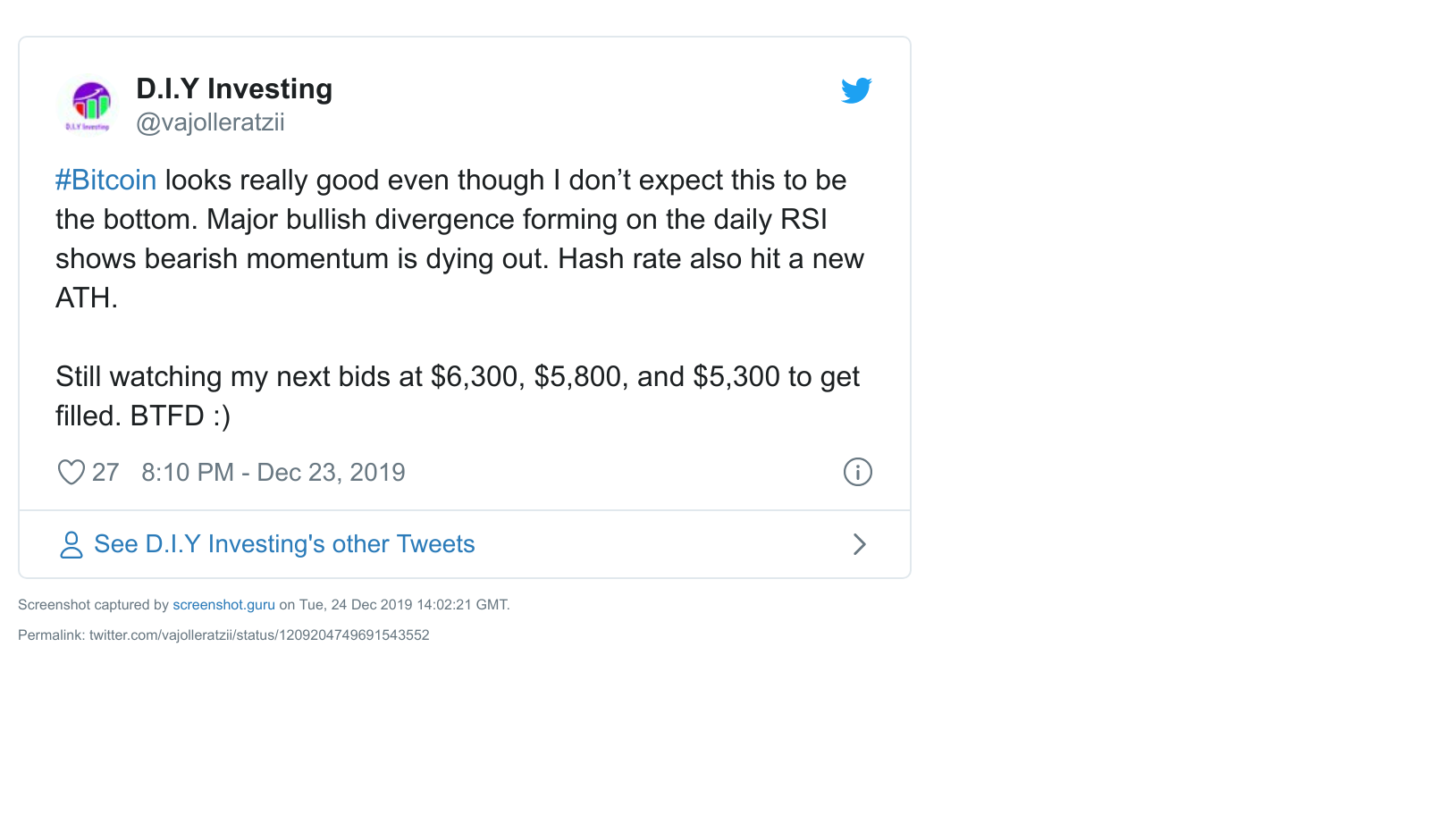Open the D.I.Y Investing profile avatar
Image resolution: width=1430 pixels, height=840 pixels.
pos(88,105)
